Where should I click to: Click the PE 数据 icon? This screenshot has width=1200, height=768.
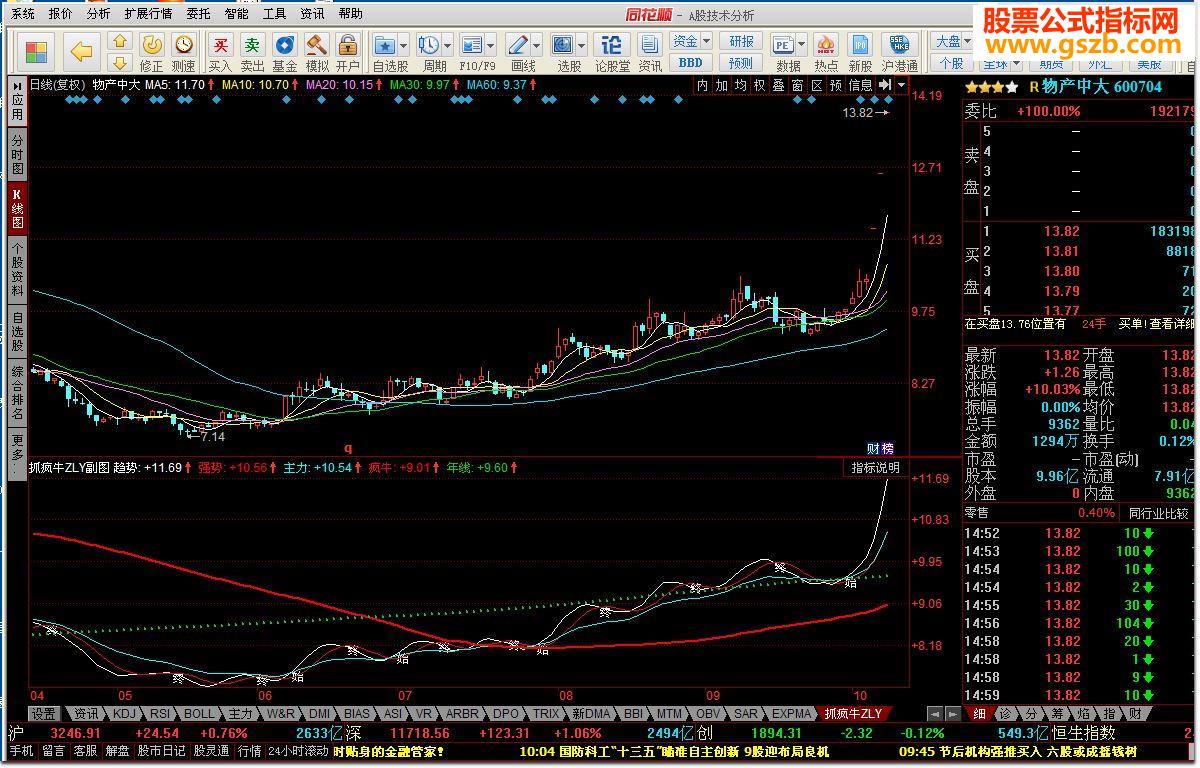point(784,45)
